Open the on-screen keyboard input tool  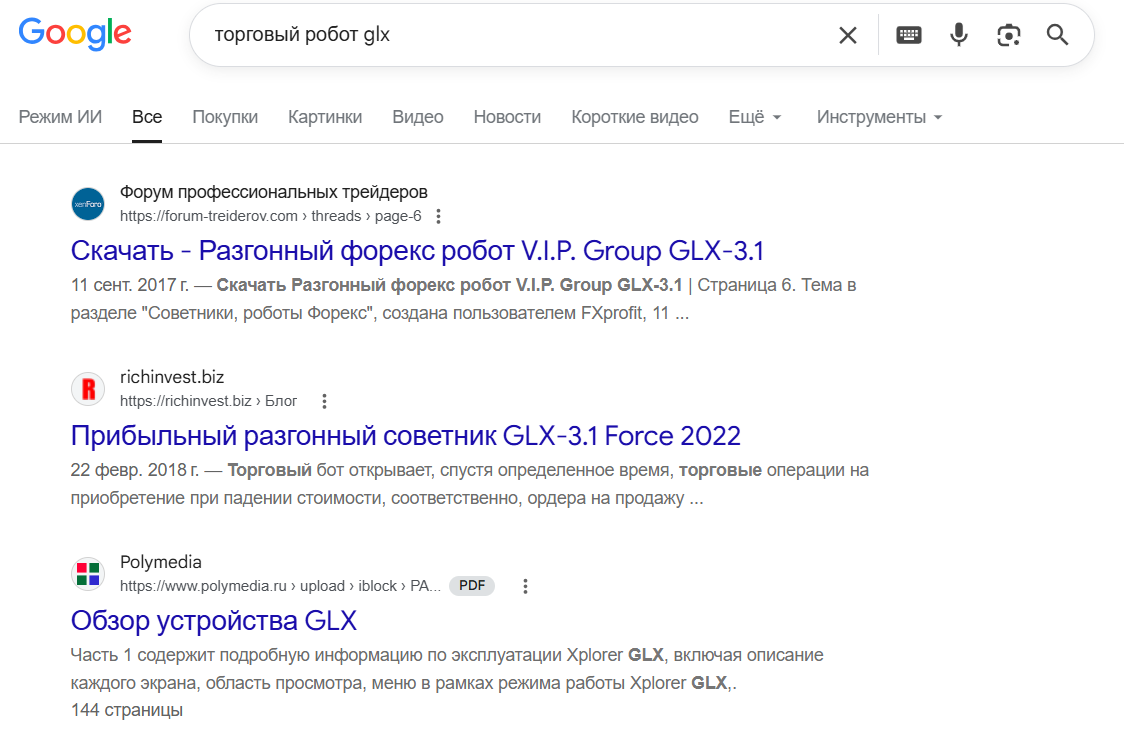point(909,35)
